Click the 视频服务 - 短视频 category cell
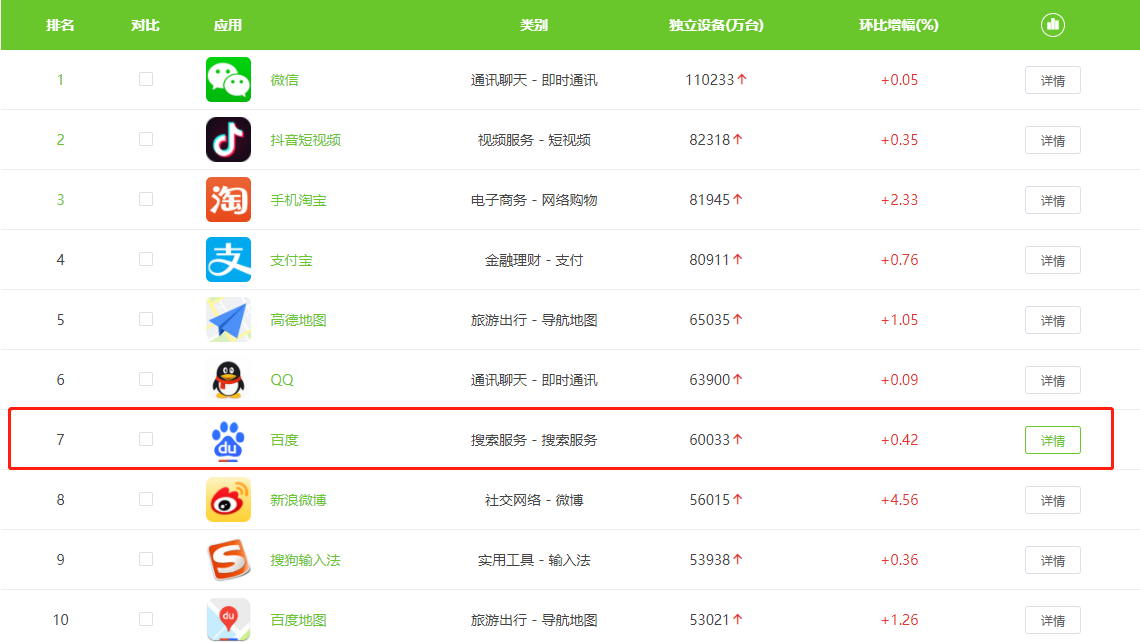 coord(534,140)
